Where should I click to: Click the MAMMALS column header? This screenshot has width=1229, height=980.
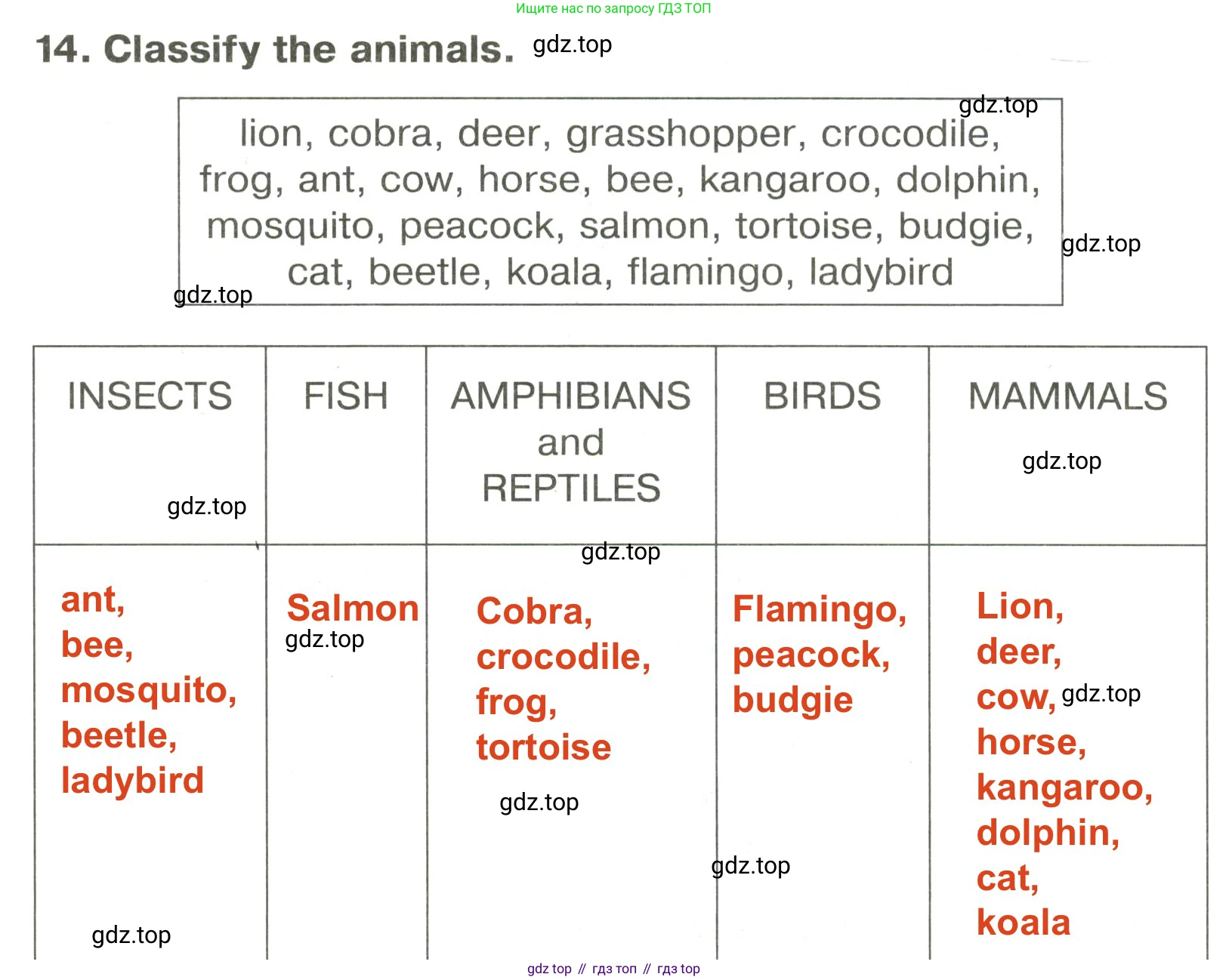point(1067,396)
